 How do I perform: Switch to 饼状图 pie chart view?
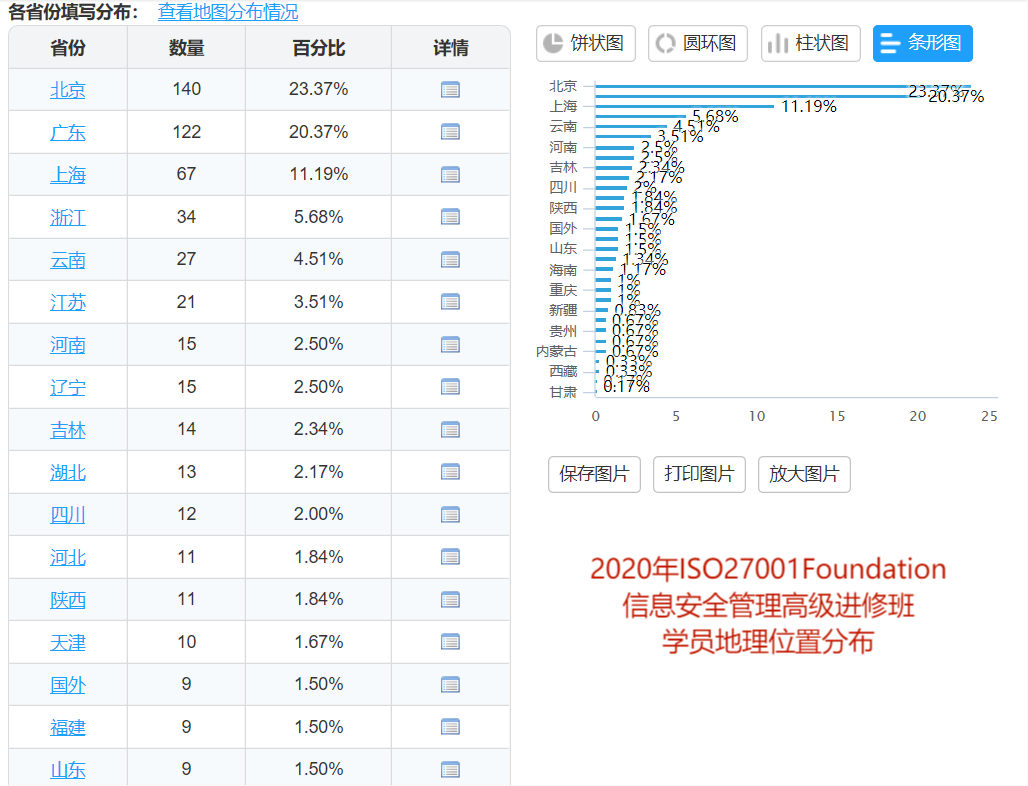[x=586, y=44]
